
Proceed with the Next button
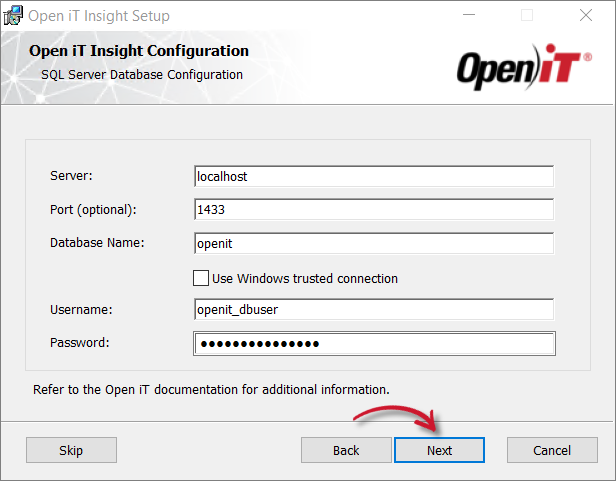[x=439, y=450]
